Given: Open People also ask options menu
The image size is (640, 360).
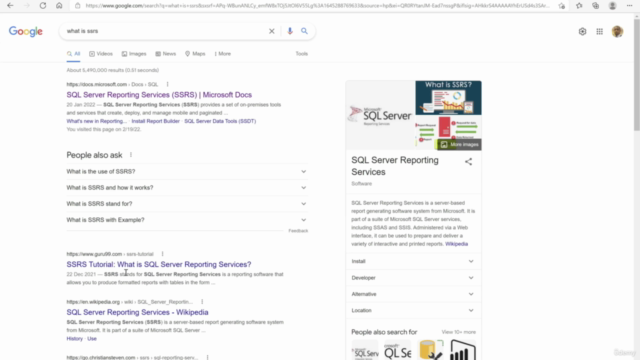Looking at the screenshot, I should [x=131, y=155].
